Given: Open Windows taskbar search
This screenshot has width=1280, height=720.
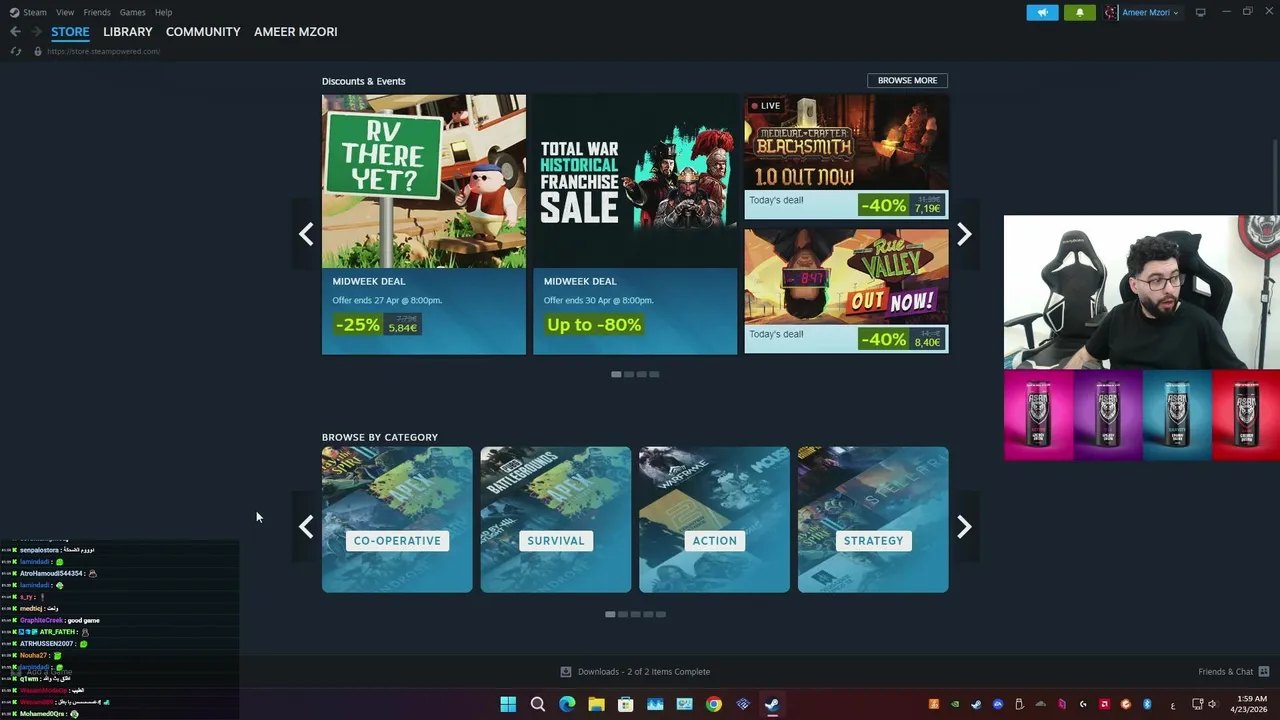Looking at the screenshot, I should pos(537,704).
